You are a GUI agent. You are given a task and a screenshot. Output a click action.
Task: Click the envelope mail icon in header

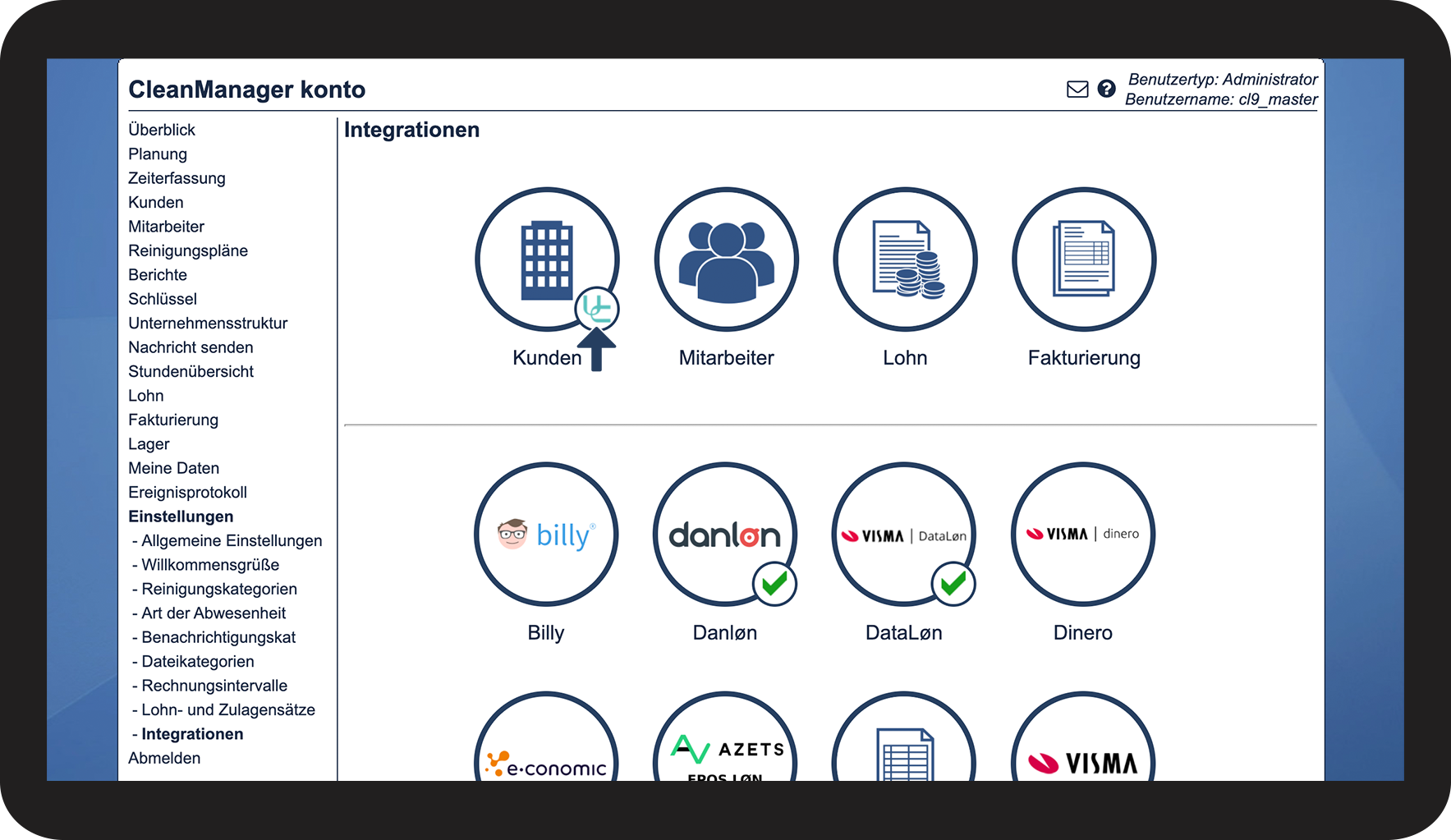(1077, 90)
